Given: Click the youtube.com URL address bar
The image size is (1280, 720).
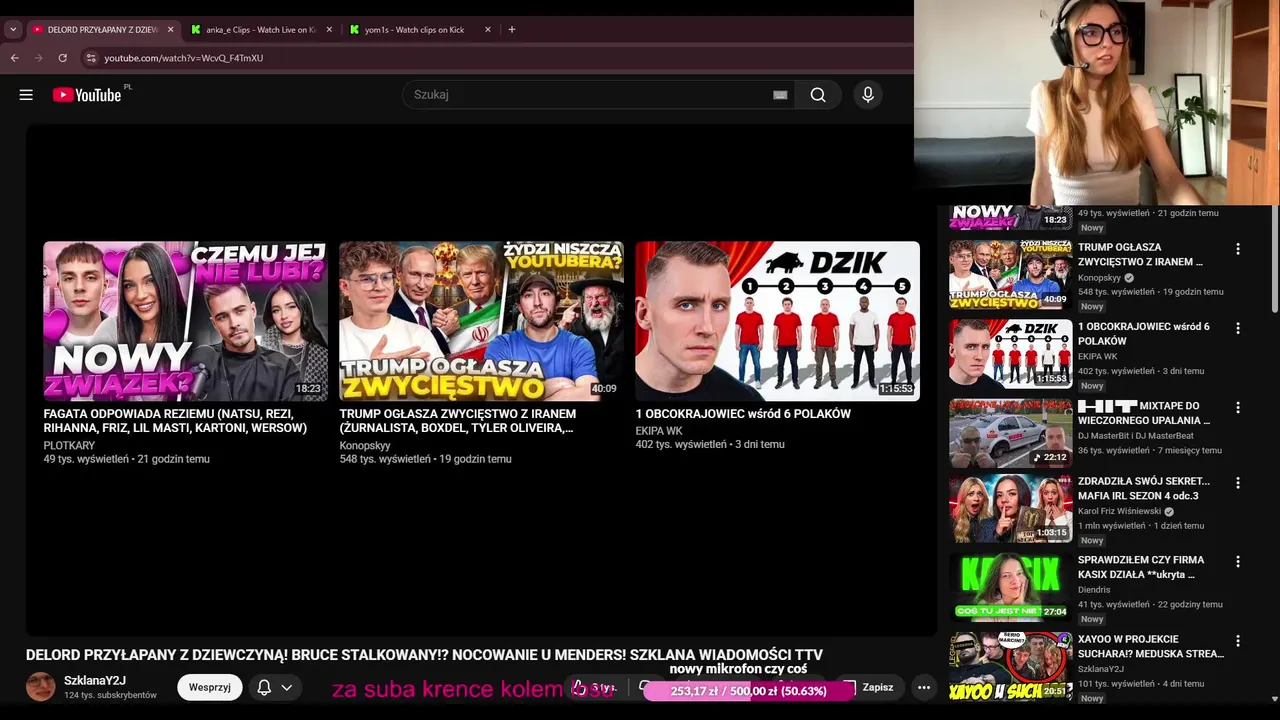Looking at the screenshot, I should pos(184,58).
